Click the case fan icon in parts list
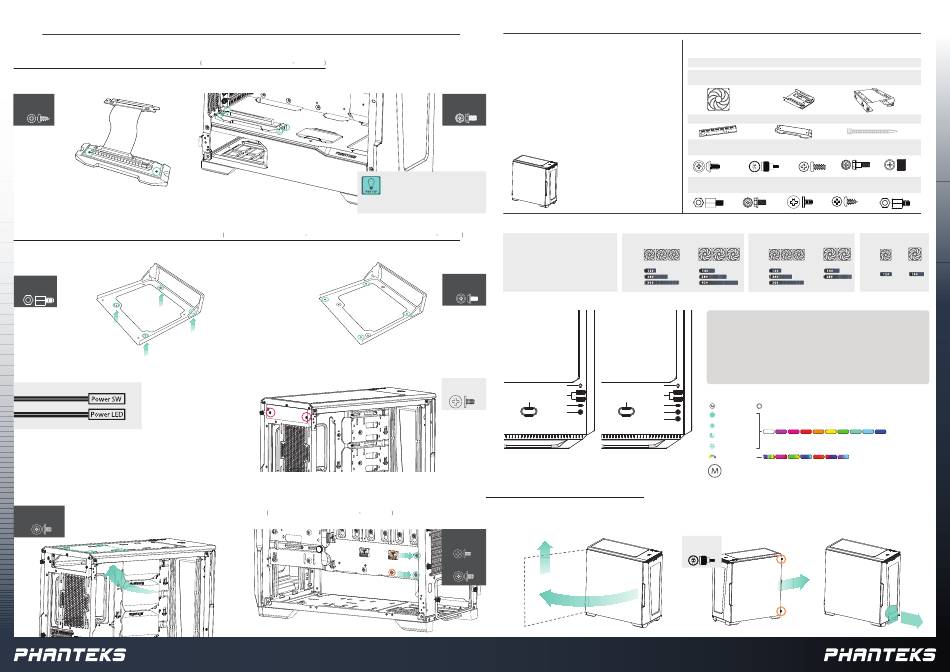950x672 pixels. (718, 99)
